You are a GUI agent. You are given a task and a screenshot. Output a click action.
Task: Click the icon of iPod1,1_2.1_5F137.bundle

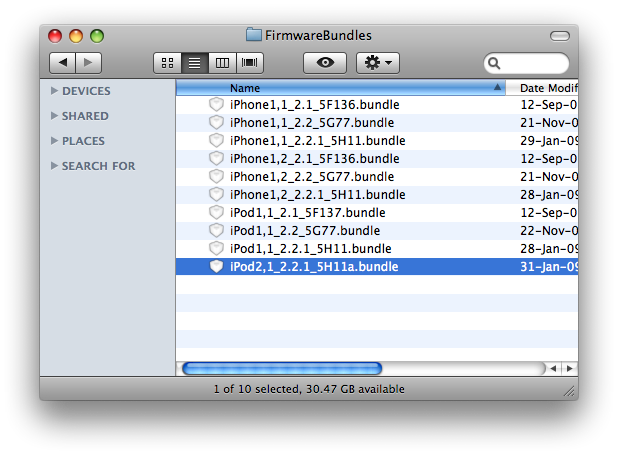pyautogui.click(x=216, y=213)
